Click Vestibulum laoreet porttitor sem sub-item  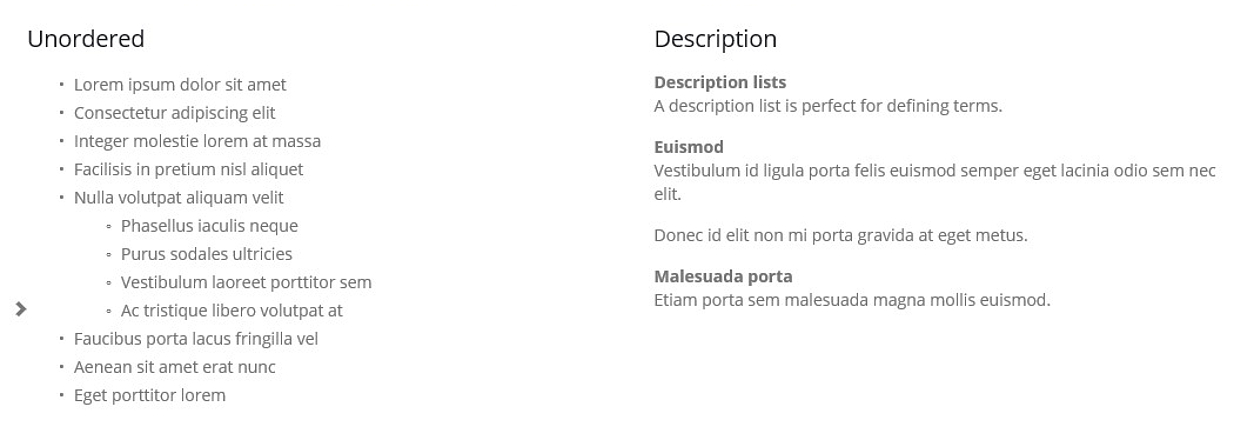[x=246, y=282]
